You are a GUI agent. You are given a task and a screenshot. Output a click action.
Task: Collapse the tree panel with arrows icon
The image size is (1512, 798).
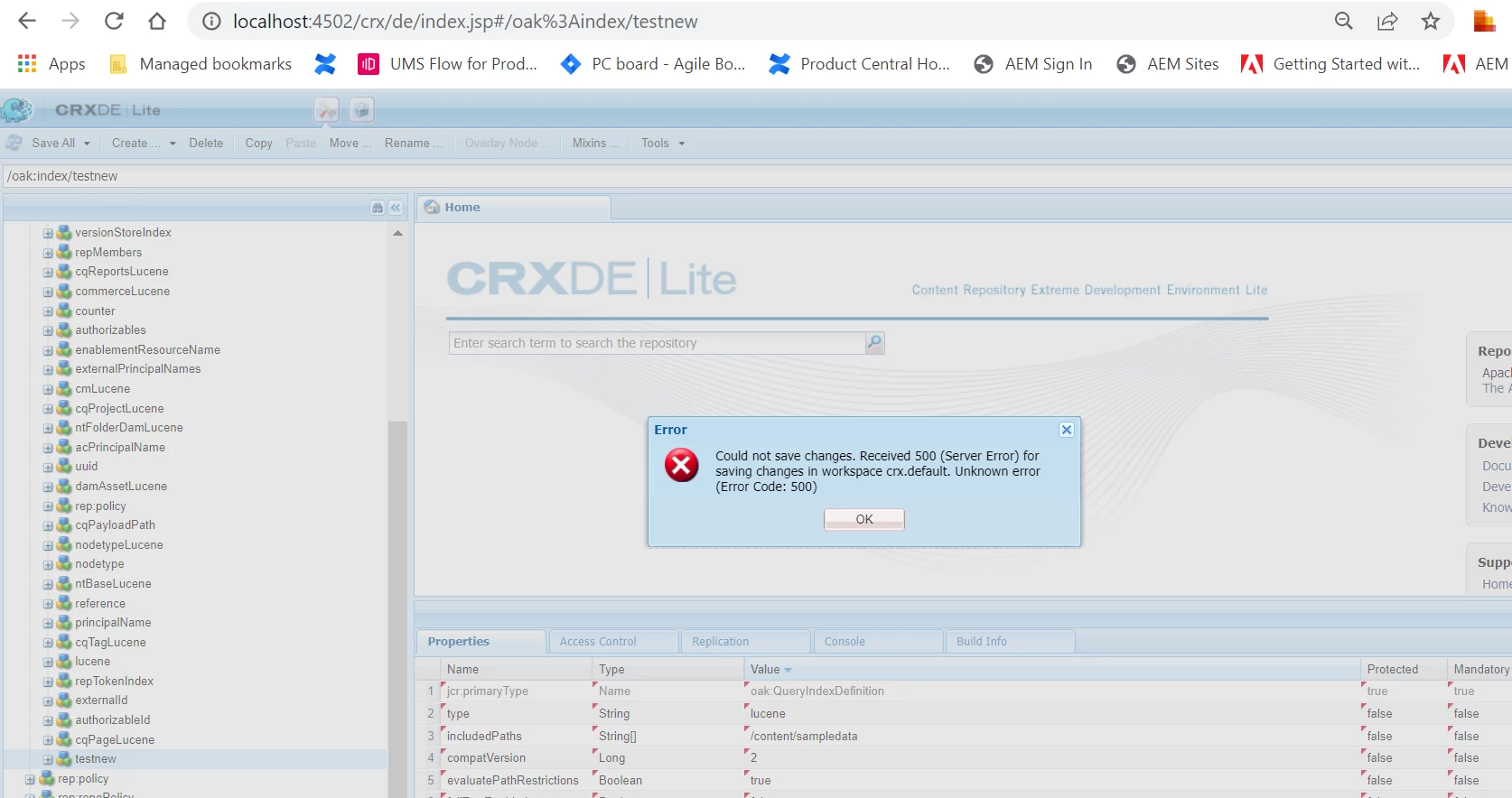(396, 208)
